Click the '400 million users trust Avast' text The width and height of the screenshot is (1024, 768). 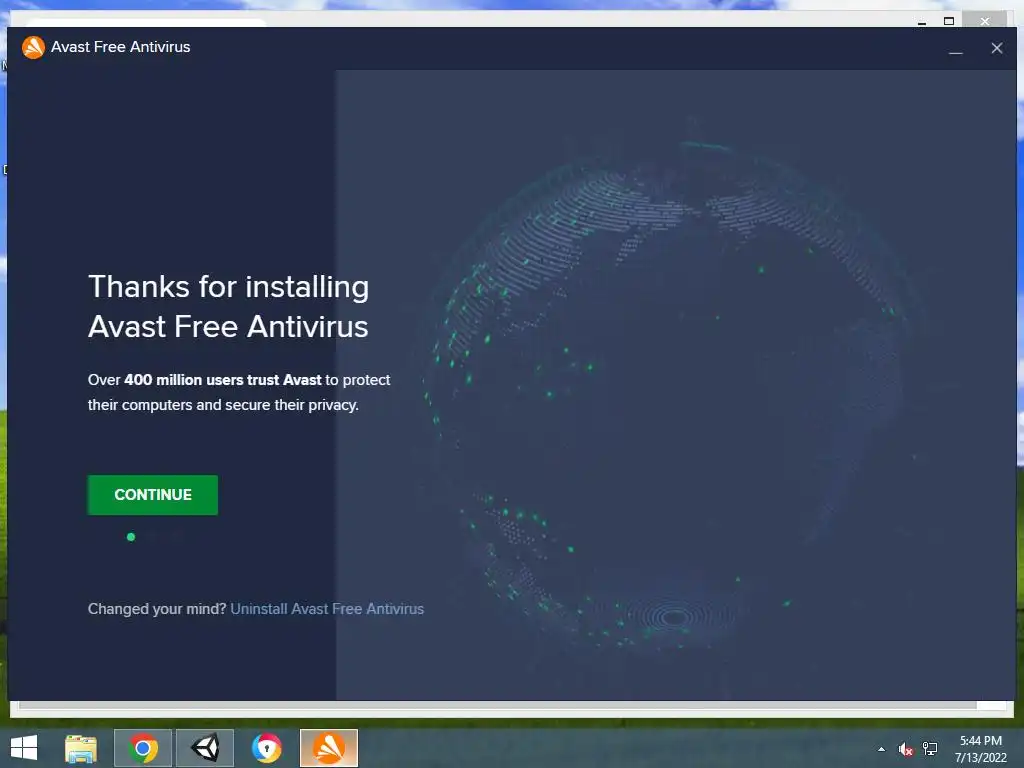[223, 380]
